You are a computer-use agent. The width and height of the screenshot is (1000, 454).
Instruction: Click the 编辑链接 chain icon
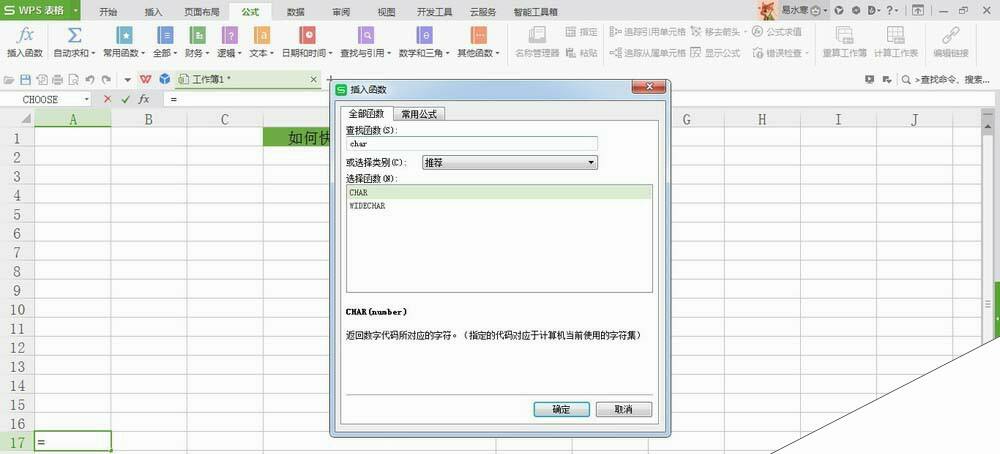[951, 35]
